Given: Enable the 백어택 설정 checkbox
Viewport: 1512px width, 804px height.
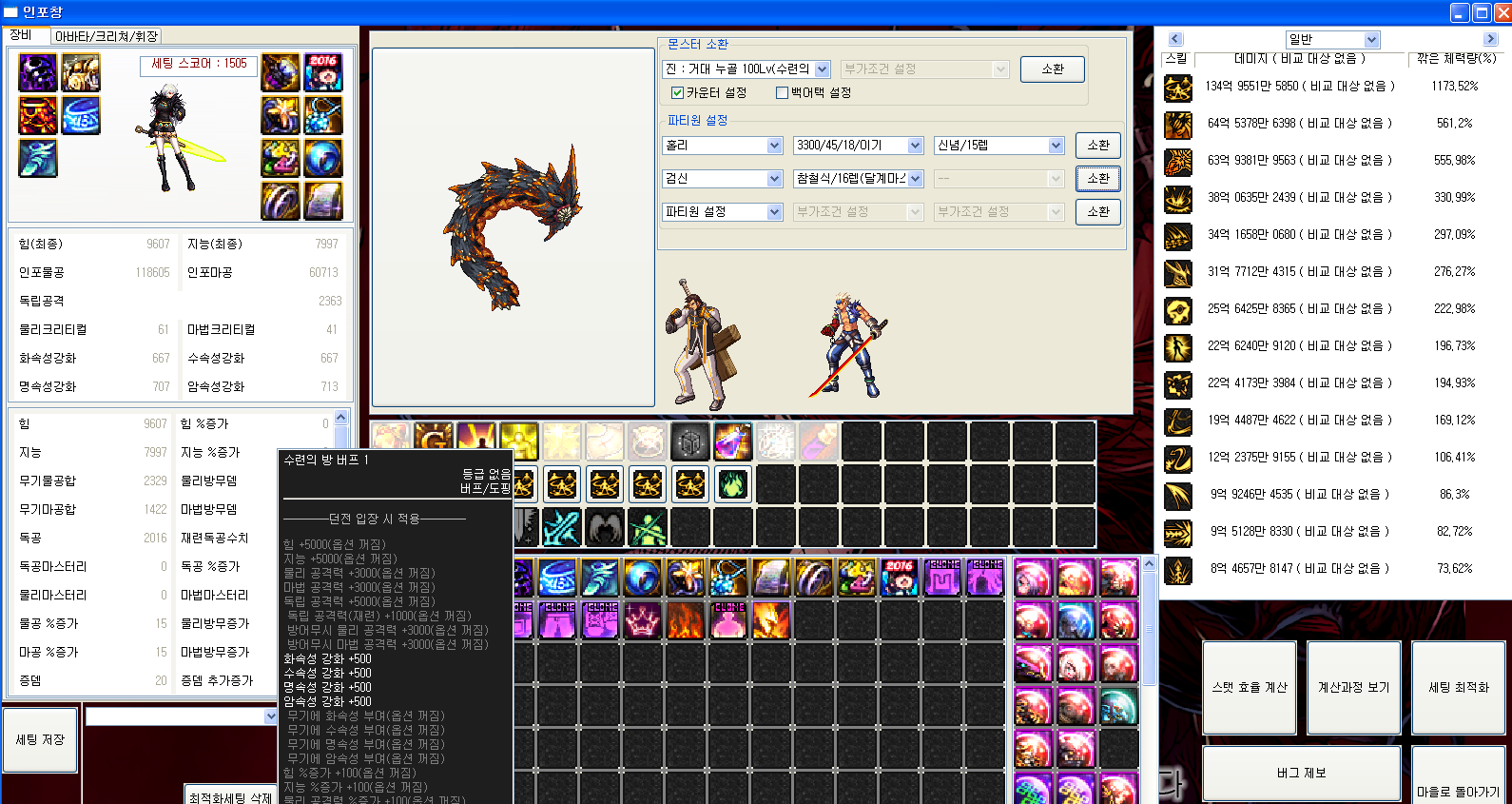Looking at the screenshot, I should point(782,92).
